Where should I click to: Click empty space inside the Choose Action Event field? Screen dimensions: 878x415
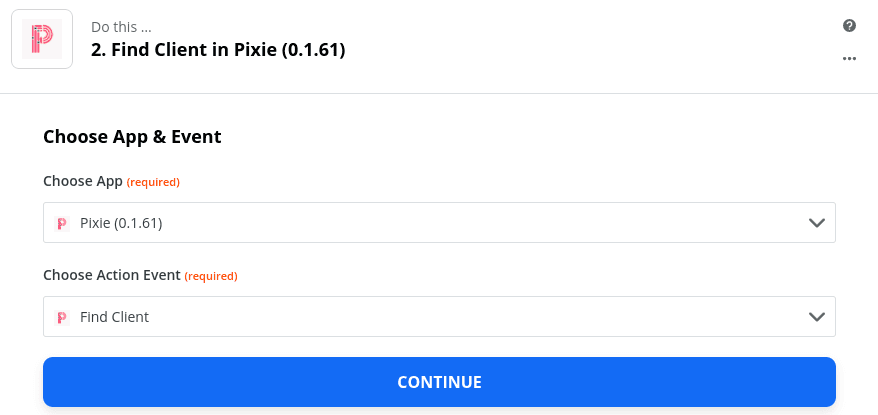[480, 317]
